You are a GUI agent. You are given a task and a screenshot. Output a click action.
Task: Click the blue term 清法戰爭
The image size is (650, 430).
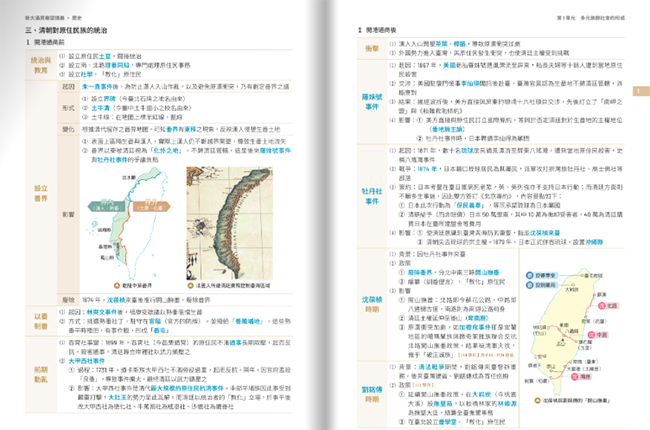431,367
